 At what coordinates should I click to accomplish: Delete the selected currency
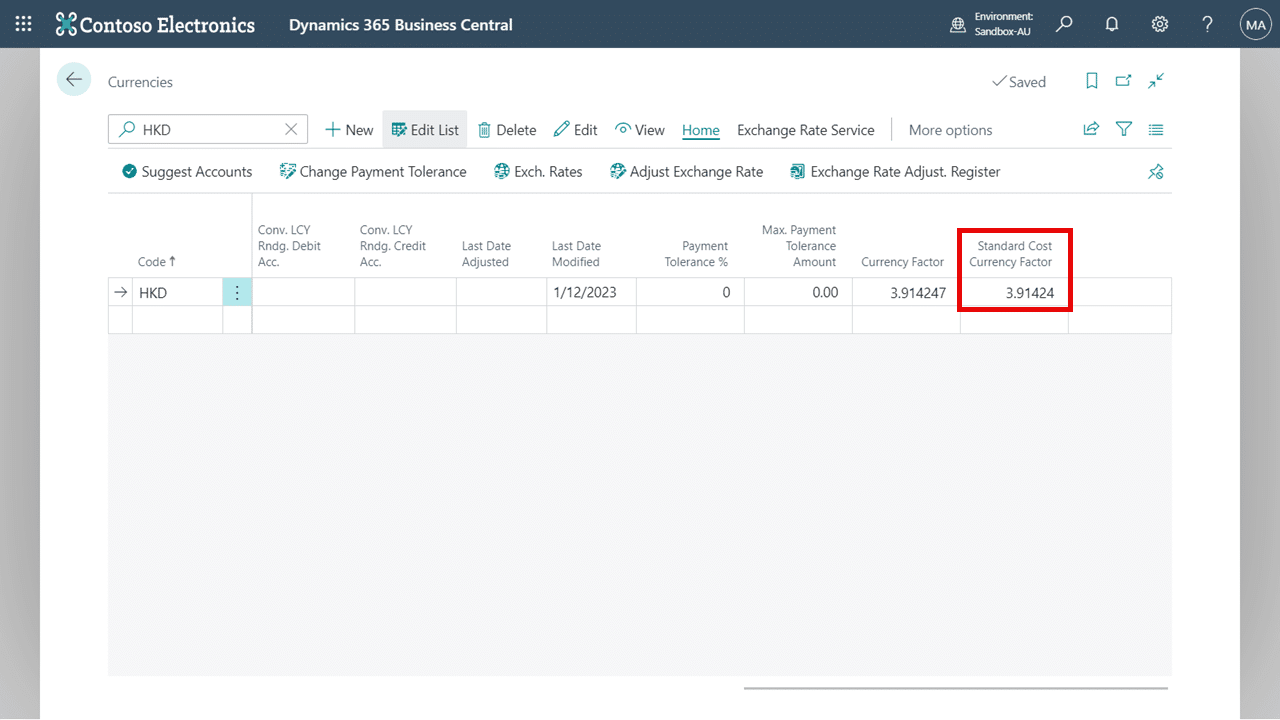(x=507, y=130)
